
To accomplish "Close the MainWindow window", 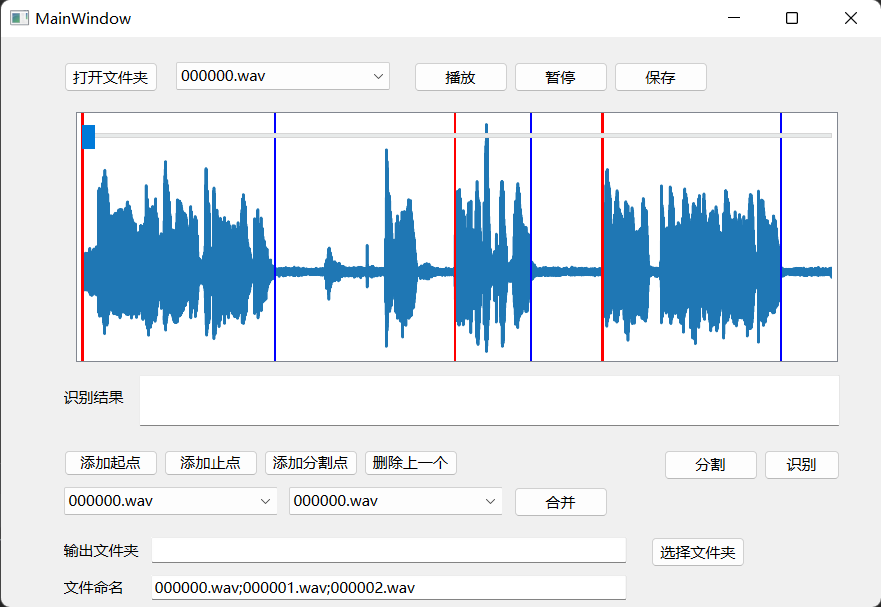I will coord(851,18).
